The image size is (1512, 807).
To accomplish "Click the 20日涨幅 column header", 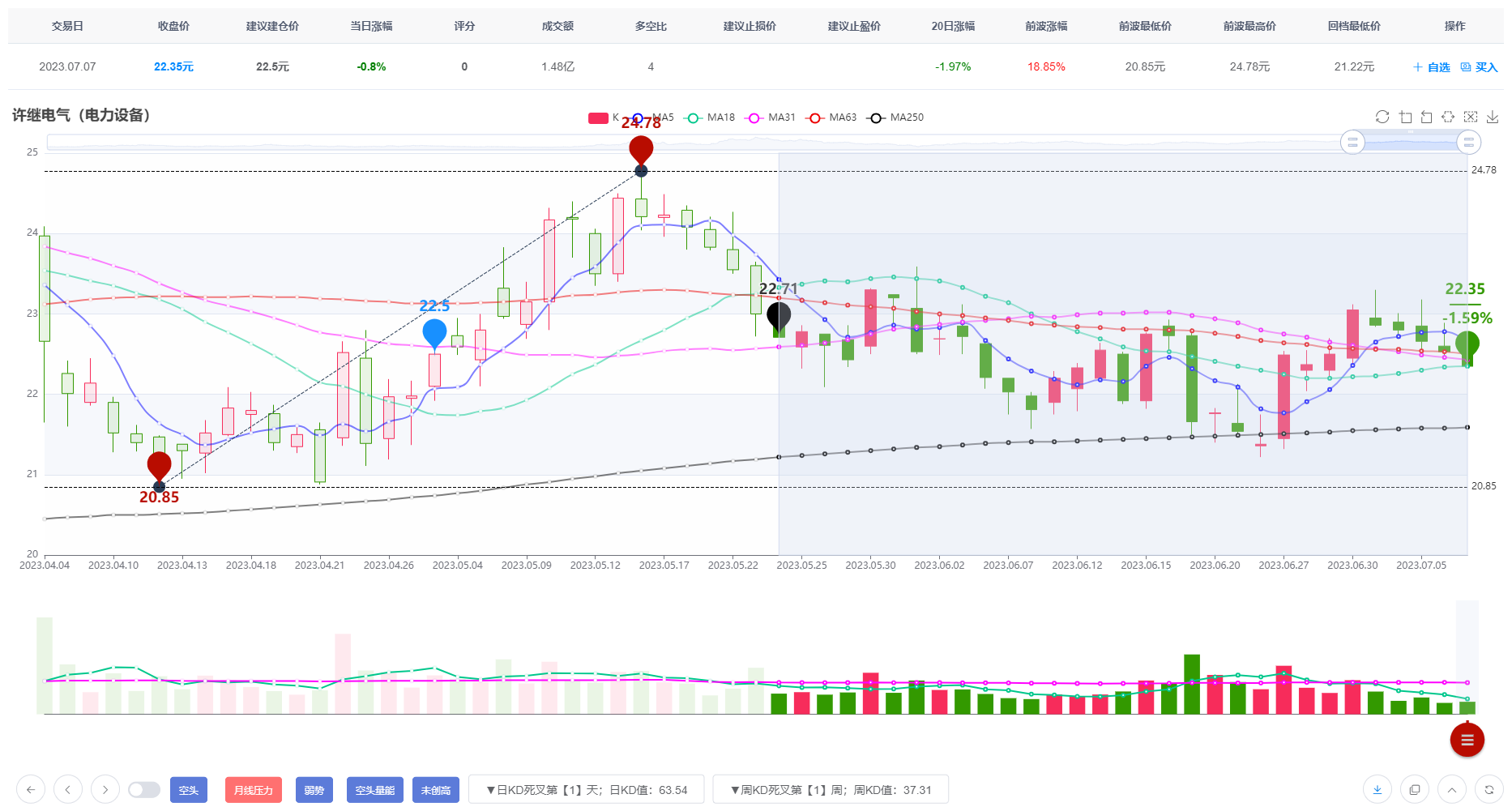I will click(x=953, y=26).
